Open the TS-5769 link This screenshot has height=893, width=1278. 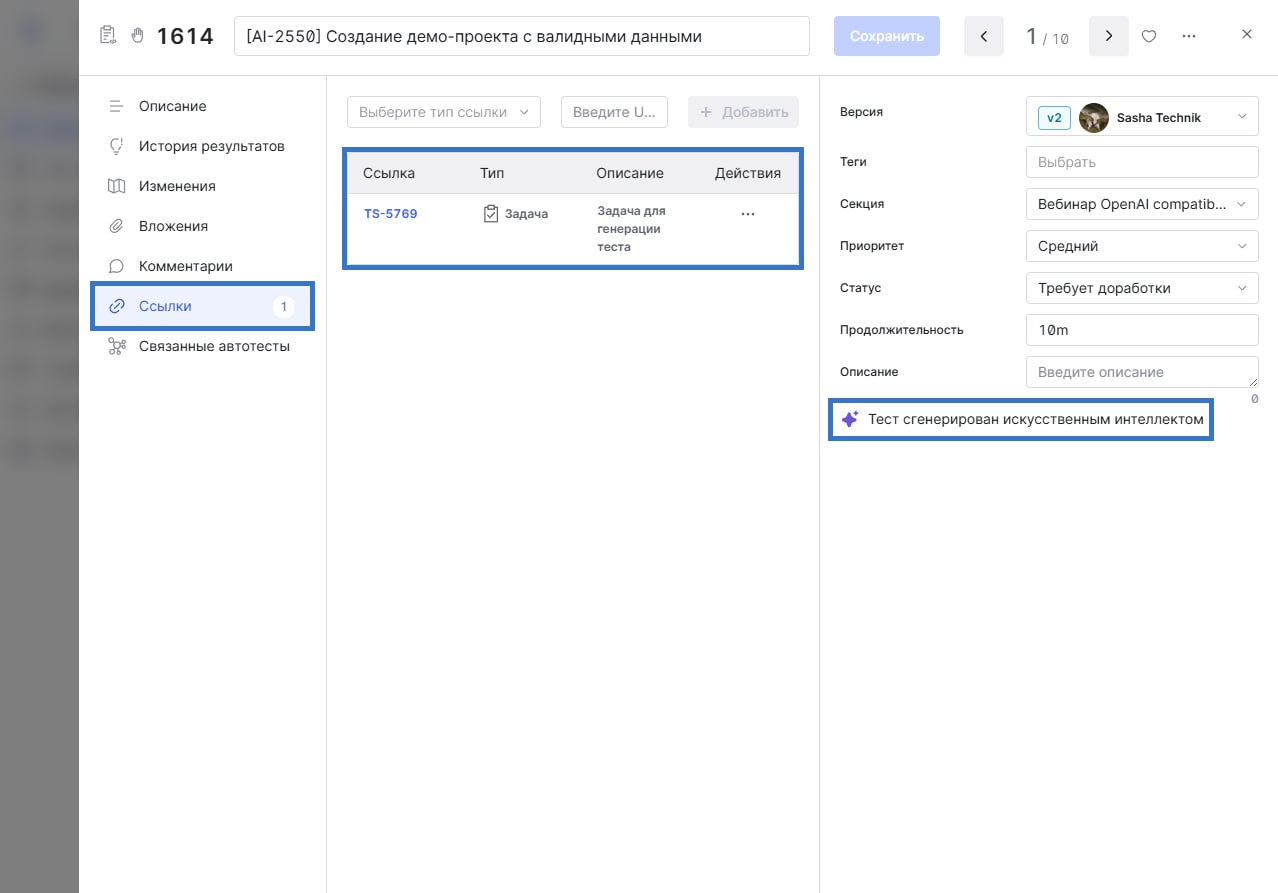pos(390,214)
